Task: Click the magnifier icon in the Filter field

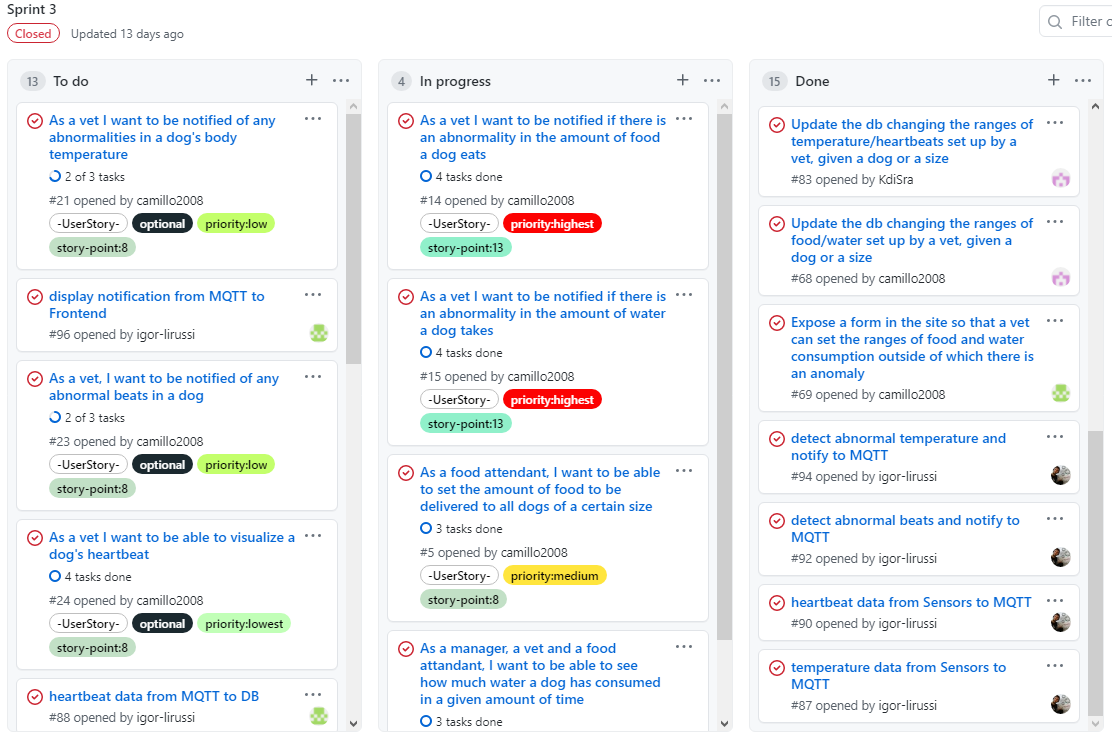Action: pyautogui.click(x=1055, y=20)
